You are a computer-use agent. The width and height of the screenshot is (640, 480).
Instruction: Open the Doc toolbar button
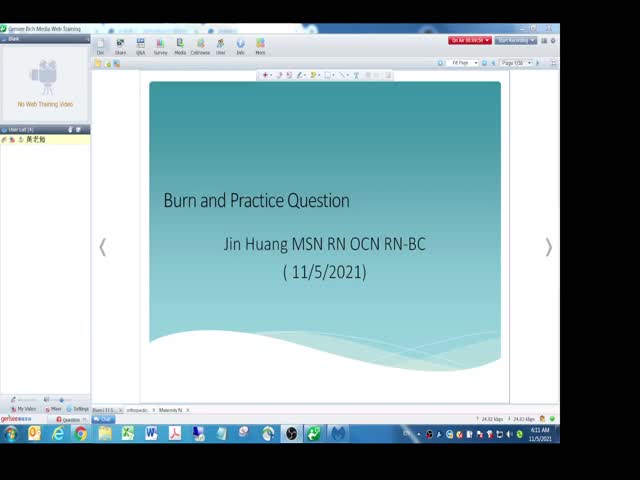pos(100,46)
